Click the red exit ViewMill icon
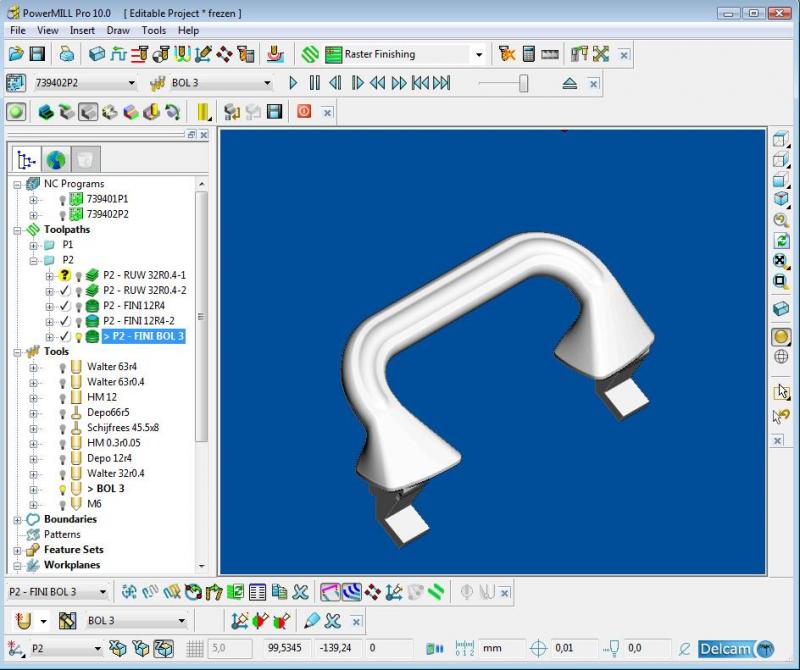800x670 pixels. [304, 111]
